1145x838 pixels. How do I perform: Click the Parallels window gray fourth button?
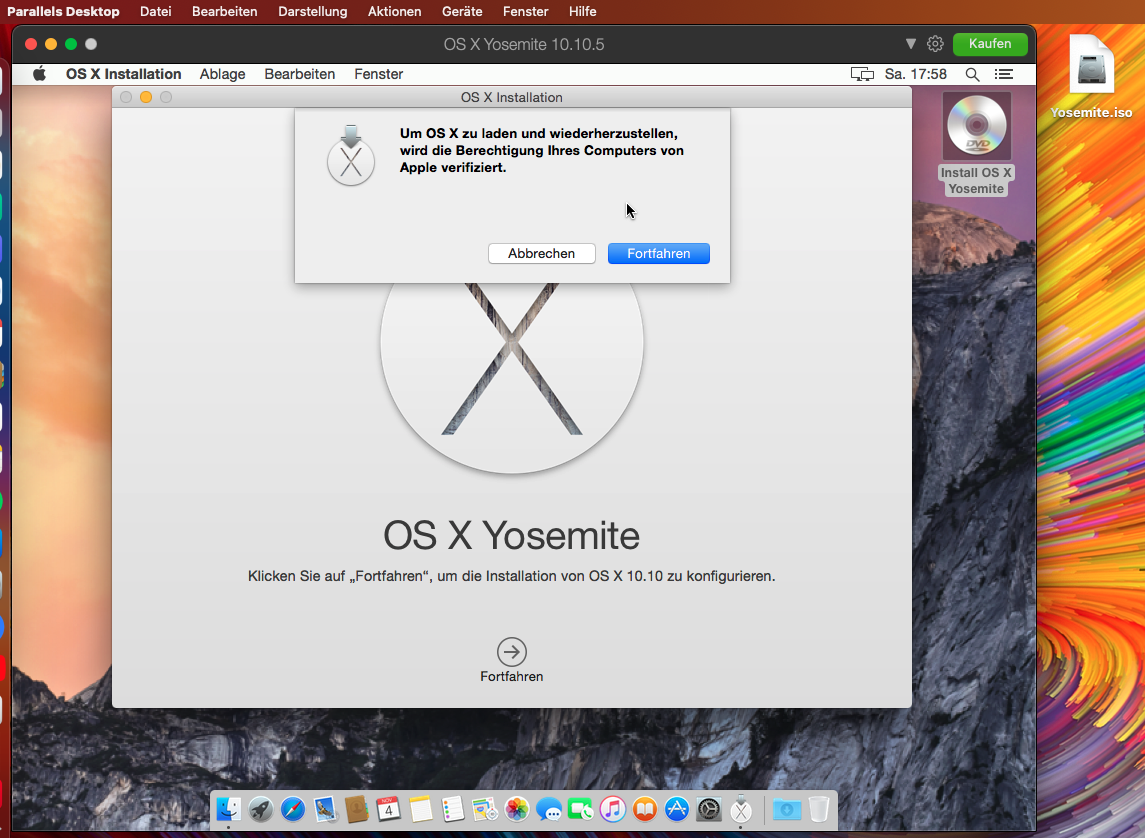[91, 44]
